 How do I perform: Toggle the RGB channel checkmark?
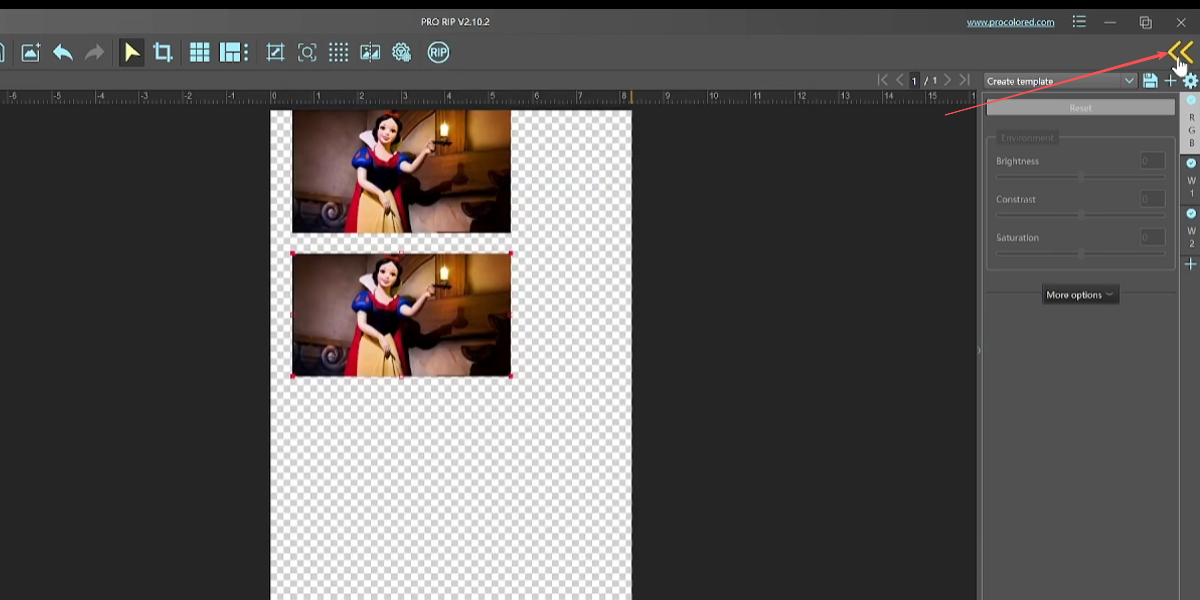click(1191, 100)
